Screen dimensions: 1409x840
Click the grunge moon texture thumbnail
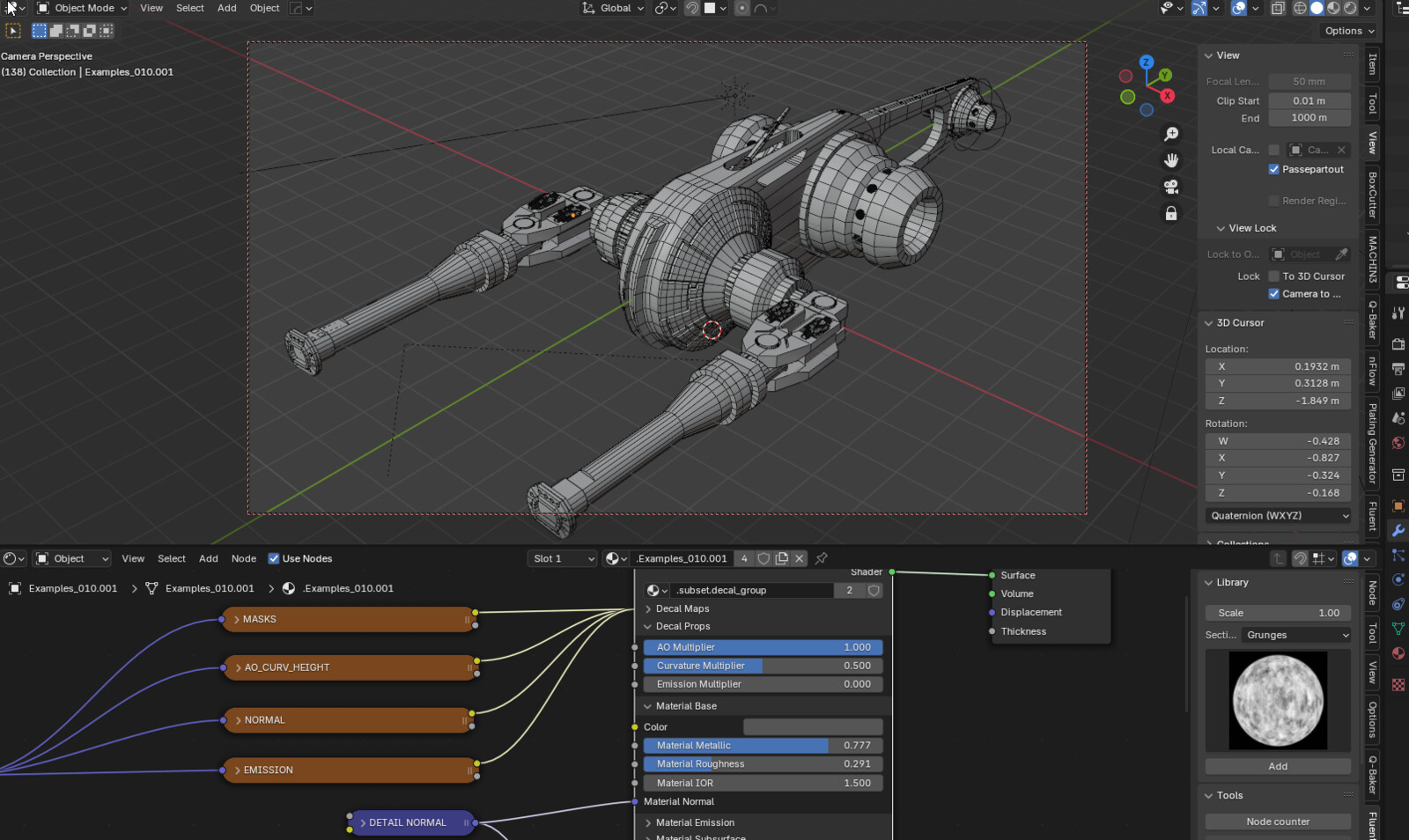[x=1278, y=700]
